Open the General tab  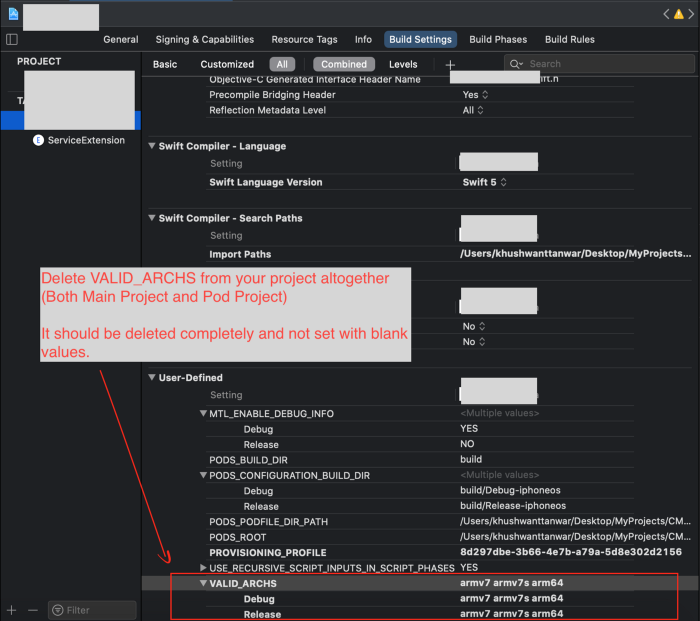[x=121, y=39]
